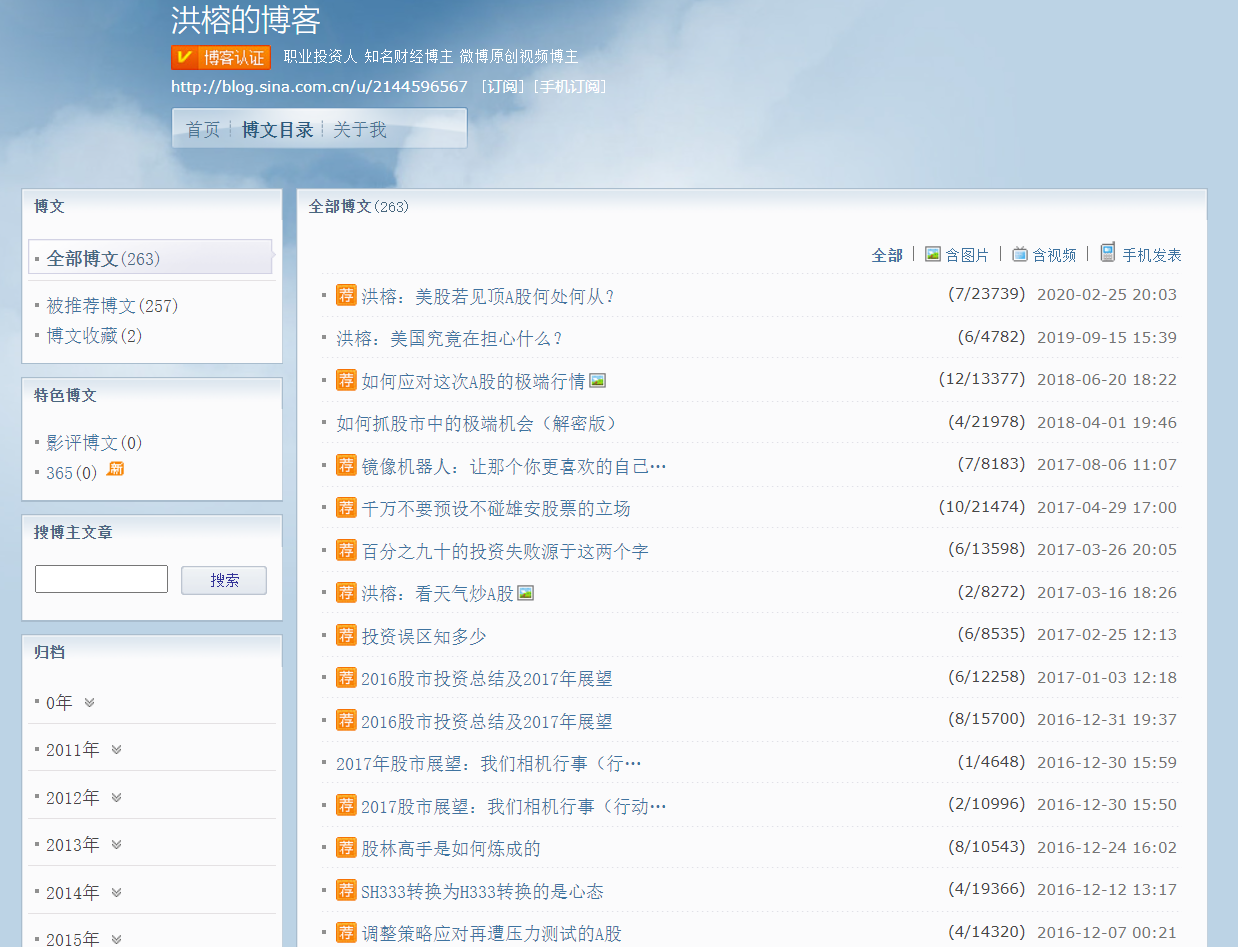Open the post dated 2016-12-31 19:37
This screenshot has width=1238, height=947.
(486, 721)
